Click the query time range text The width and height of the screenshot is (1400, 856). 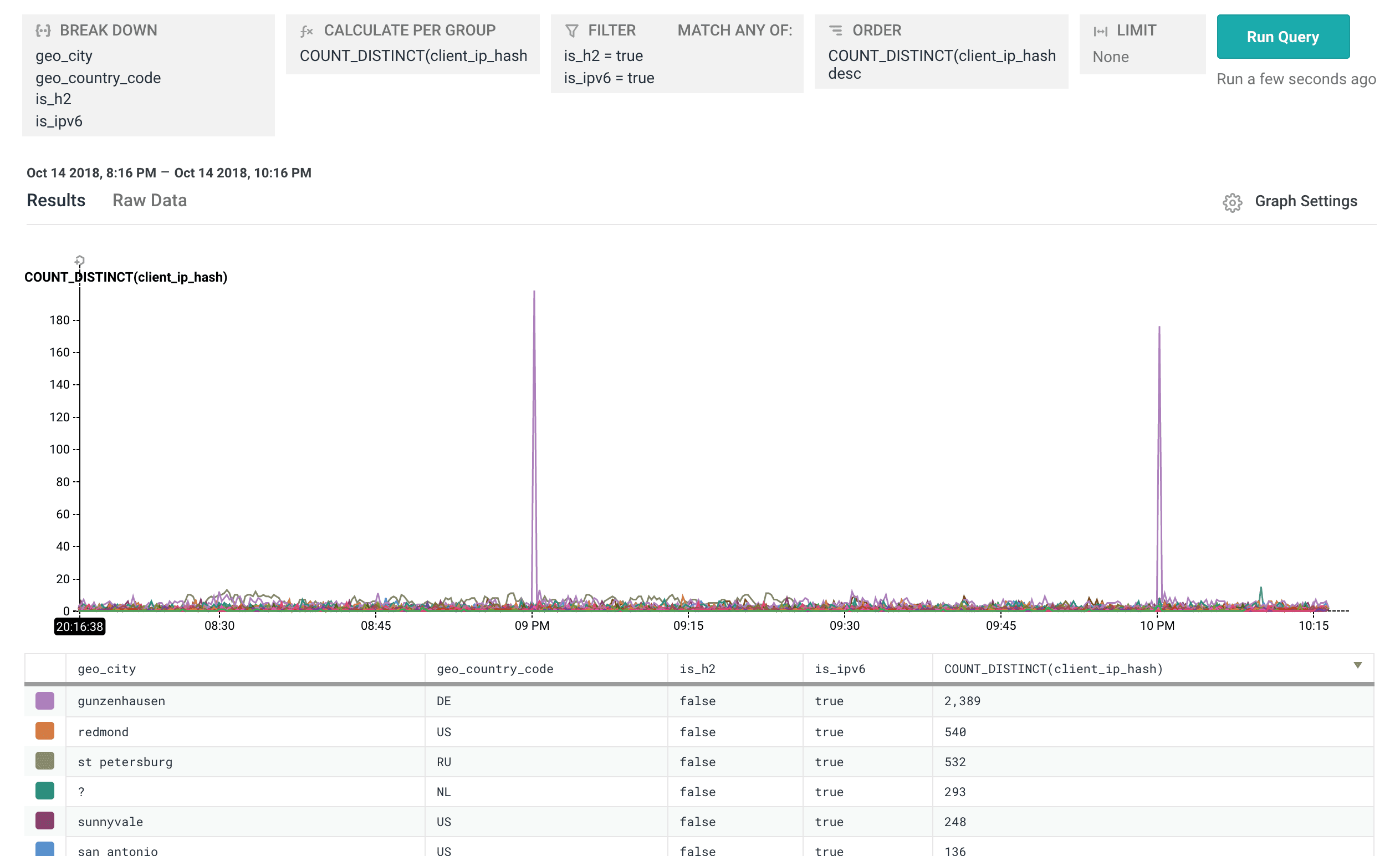tap(168, 173)
